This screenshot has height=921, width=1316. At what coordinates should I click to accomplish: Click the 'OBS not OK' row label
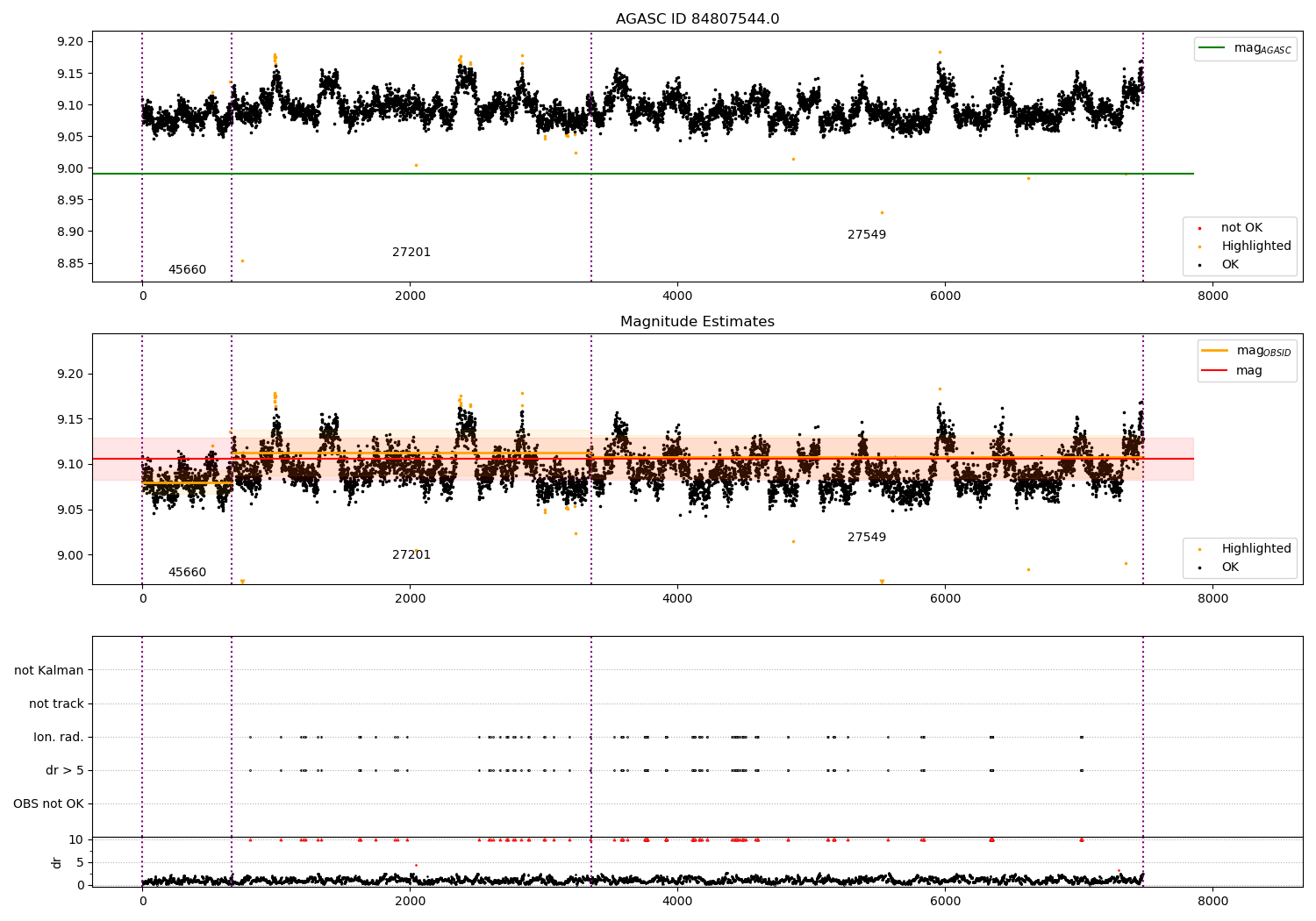tap(49, 804)
